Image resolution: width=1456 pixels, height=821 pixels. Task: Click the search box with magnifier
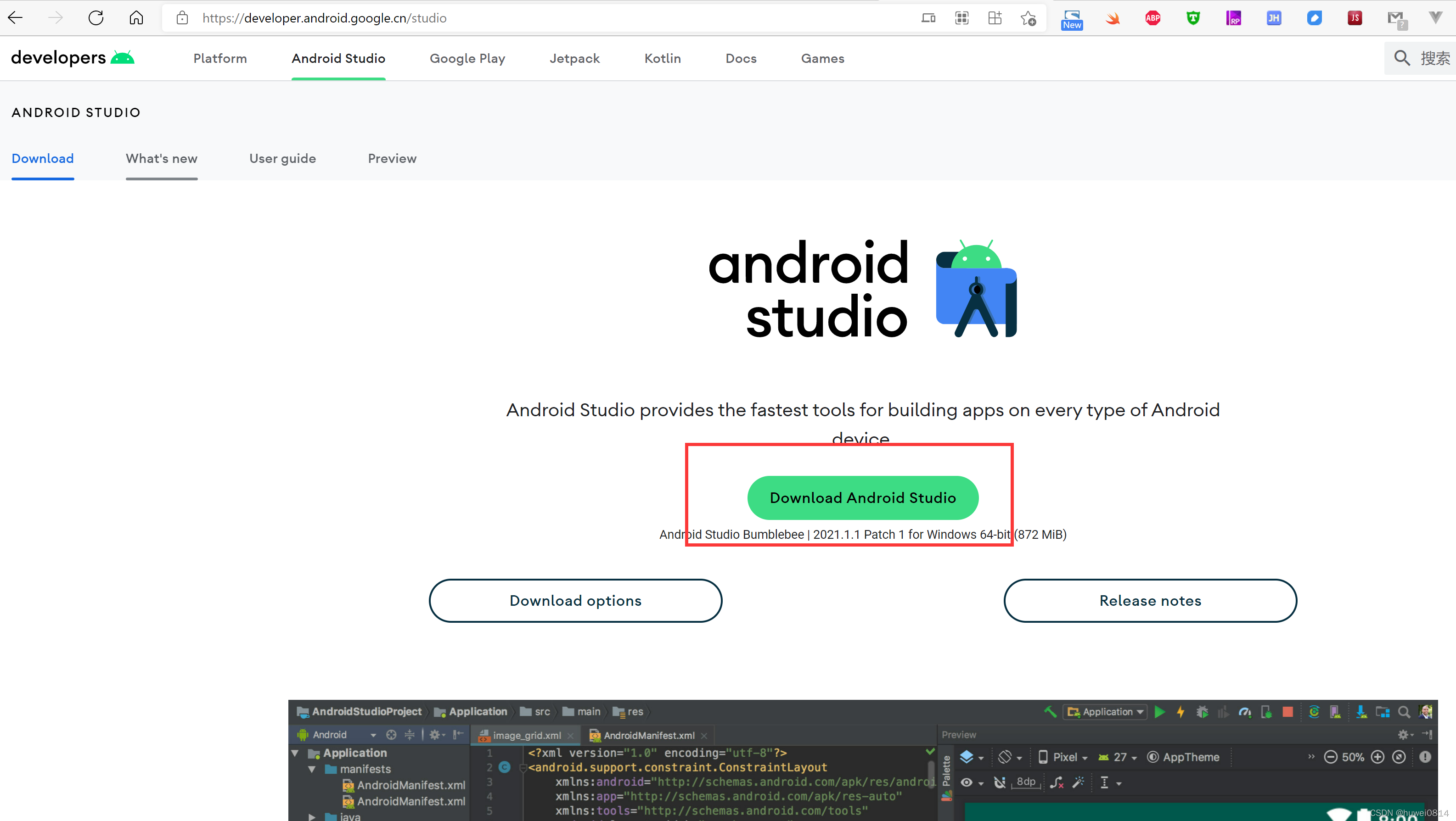(x=1420, y=58)
